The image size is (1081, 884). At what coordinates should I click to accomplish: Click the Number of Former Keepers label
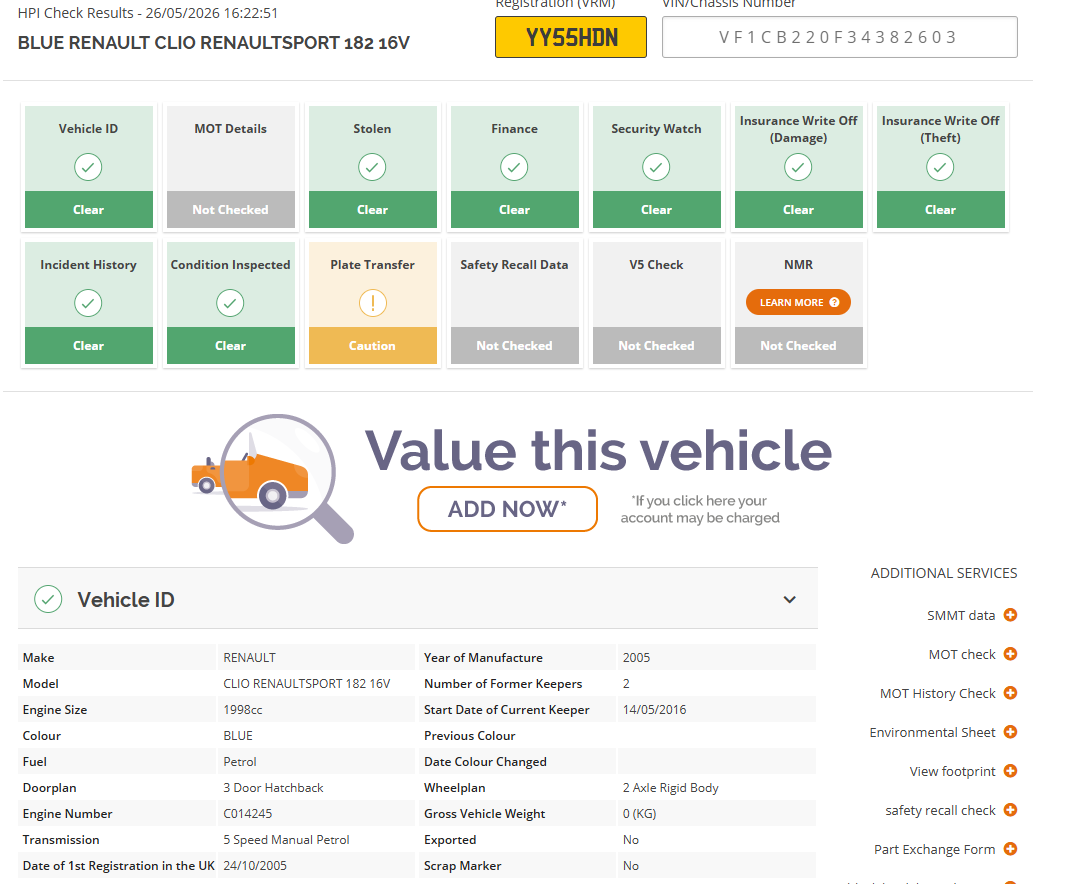point(503,684)
